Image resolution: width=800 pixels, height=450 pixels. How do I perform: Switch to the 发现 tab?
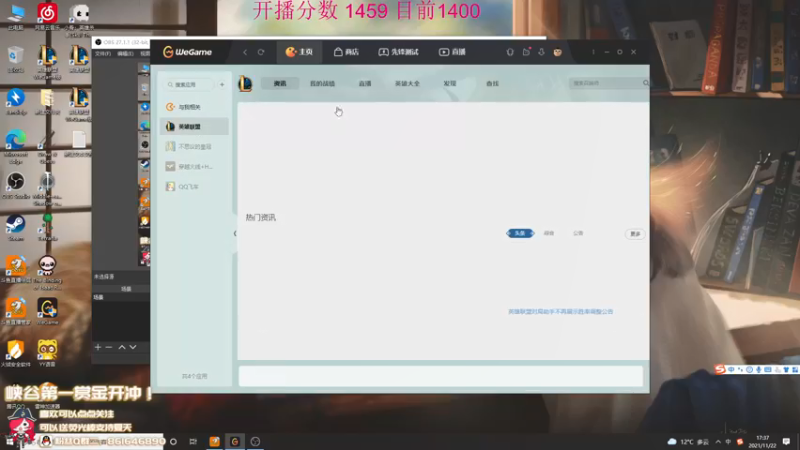point(449,83)
